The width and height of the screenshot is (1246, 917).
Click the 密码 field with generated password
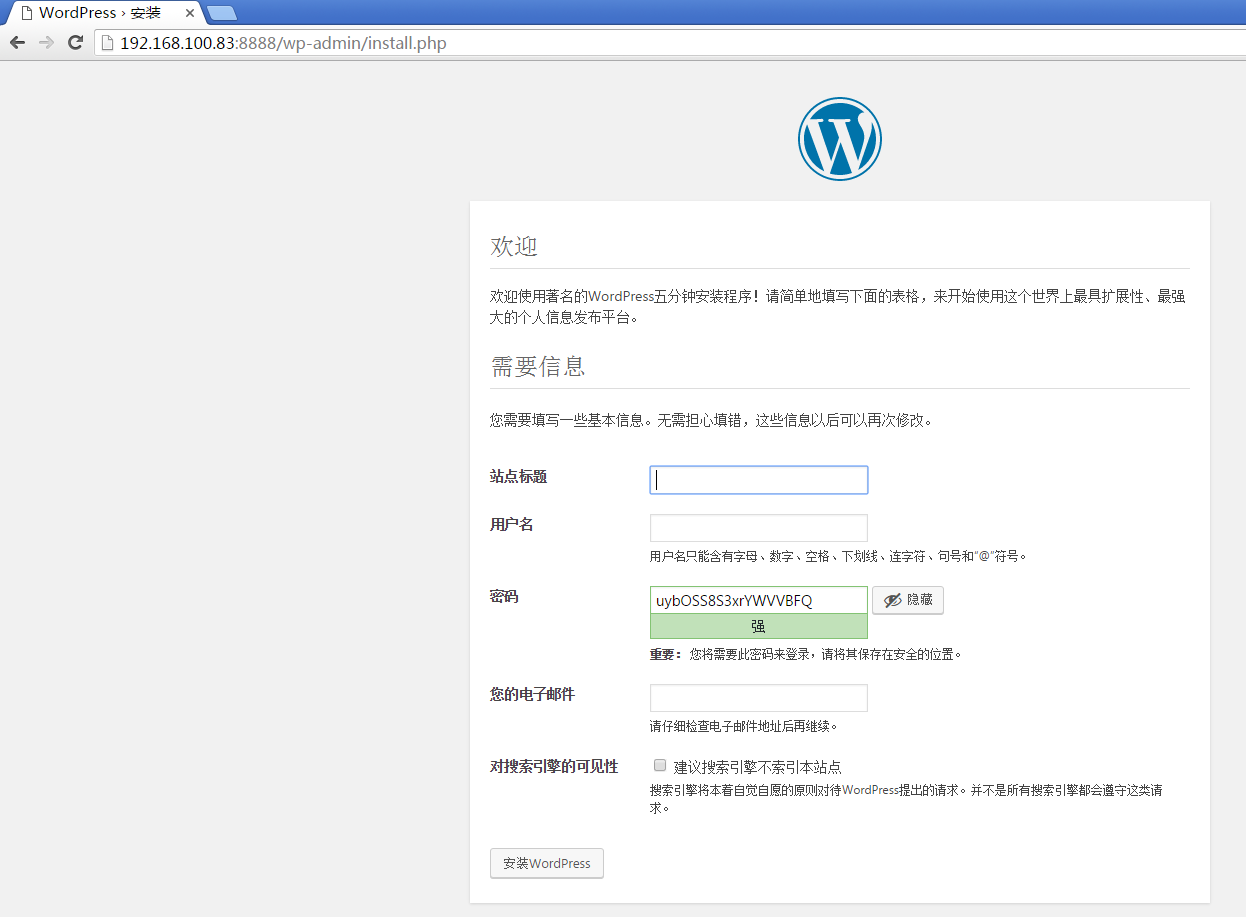point(759,600)
